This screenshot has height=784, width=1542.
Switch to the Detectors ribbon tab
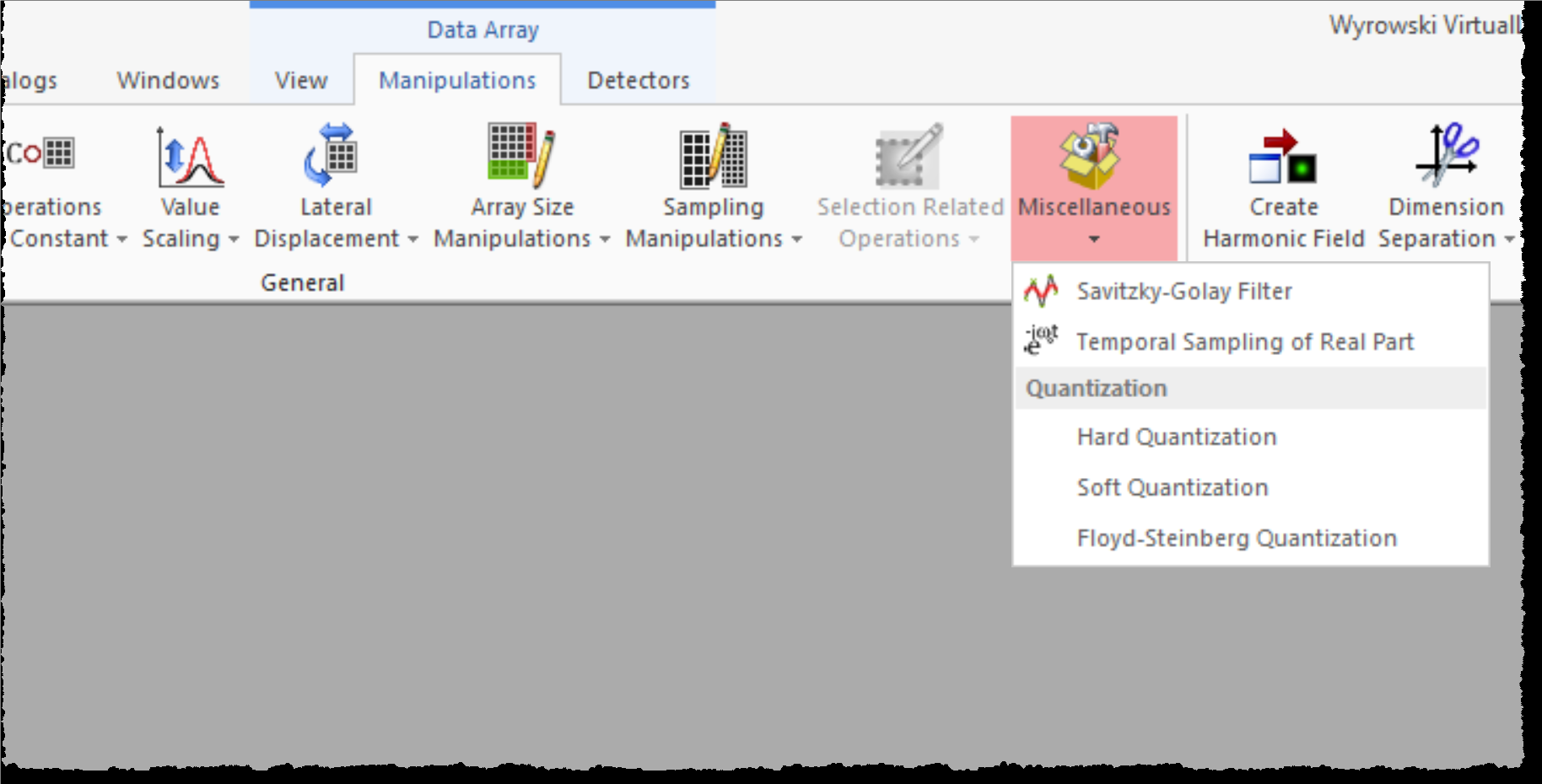(x=638, y=80)
